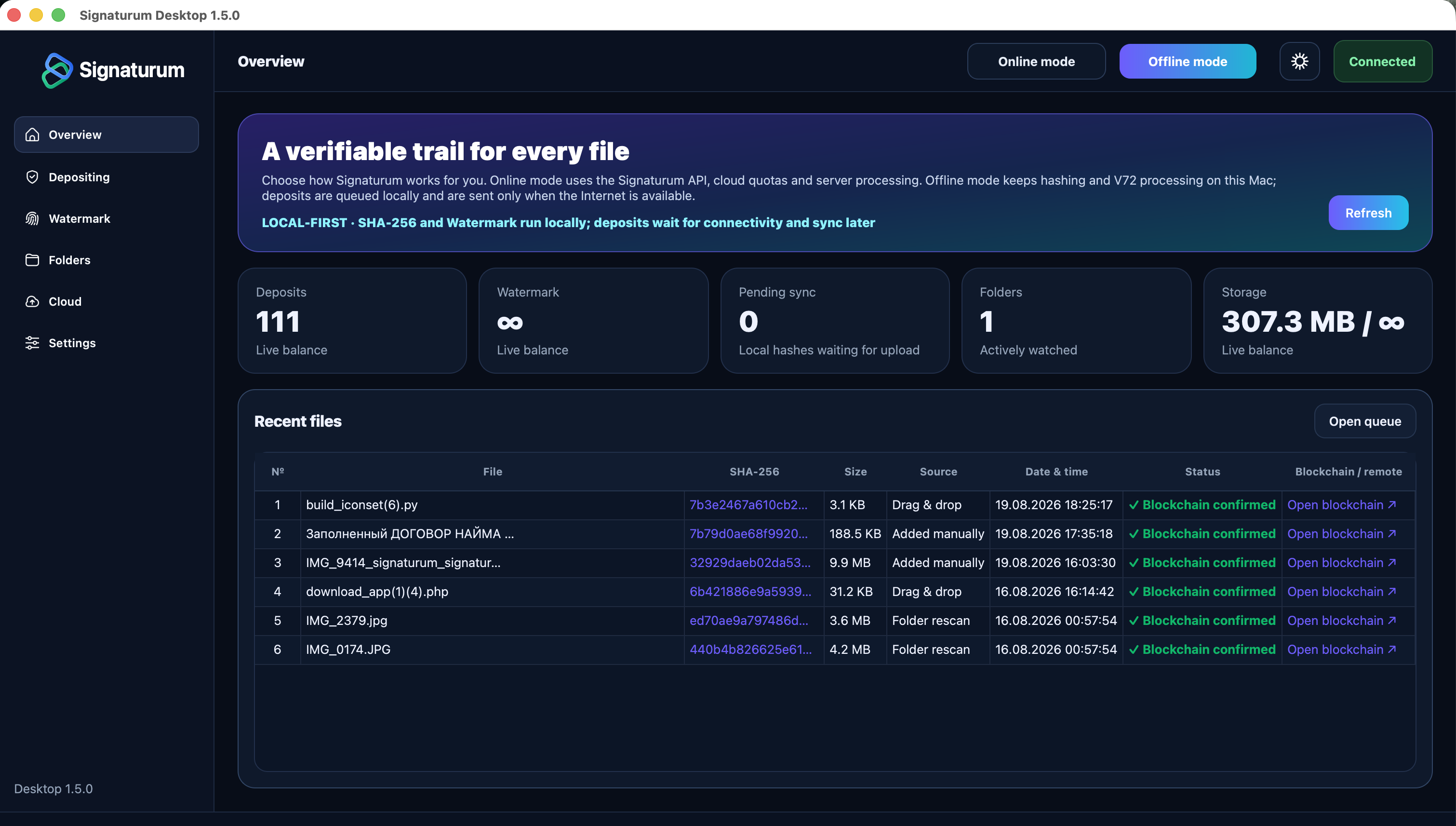Click the Deposits 111 stat card
1456x826 pixels.
pos(352,321)
